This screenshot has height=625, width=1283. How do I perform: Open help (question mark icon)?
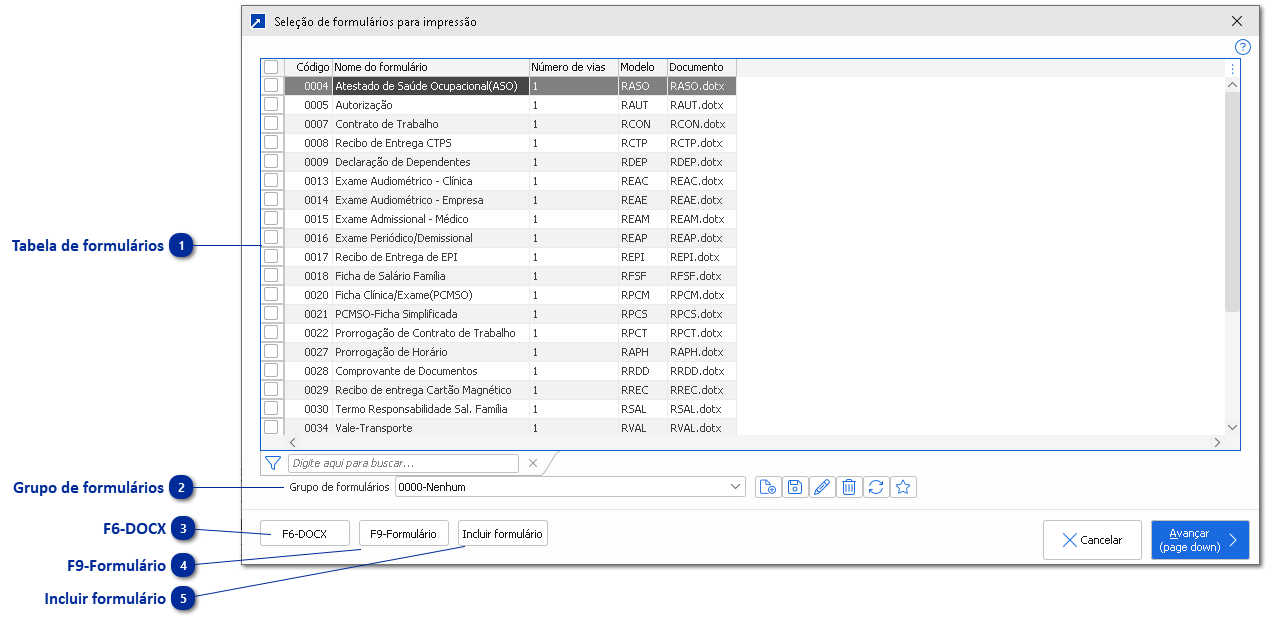coord(1242,47)
